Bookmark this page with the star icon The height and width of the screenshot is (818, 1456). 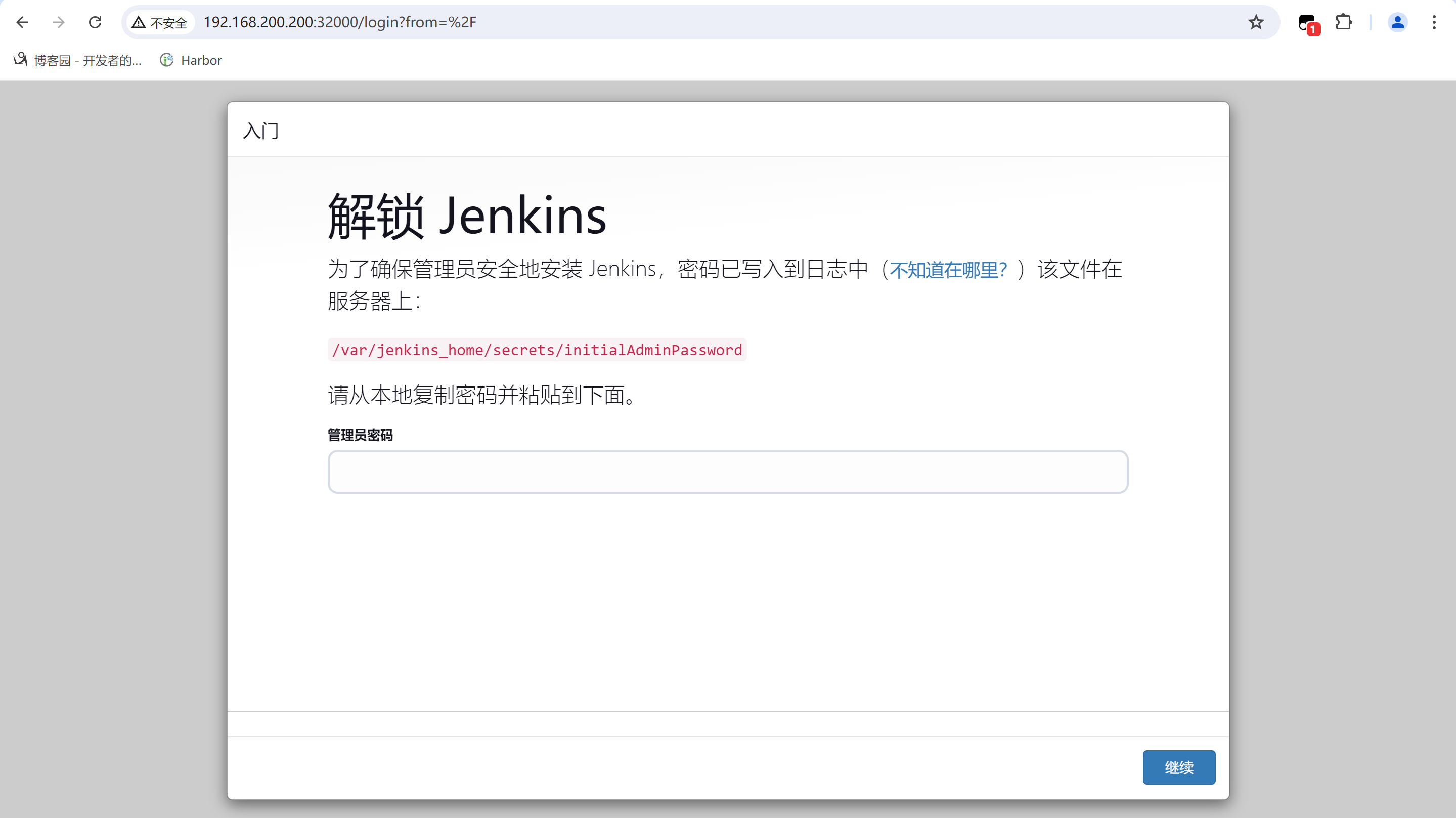pyautogui.click(x=1255, y=22)
